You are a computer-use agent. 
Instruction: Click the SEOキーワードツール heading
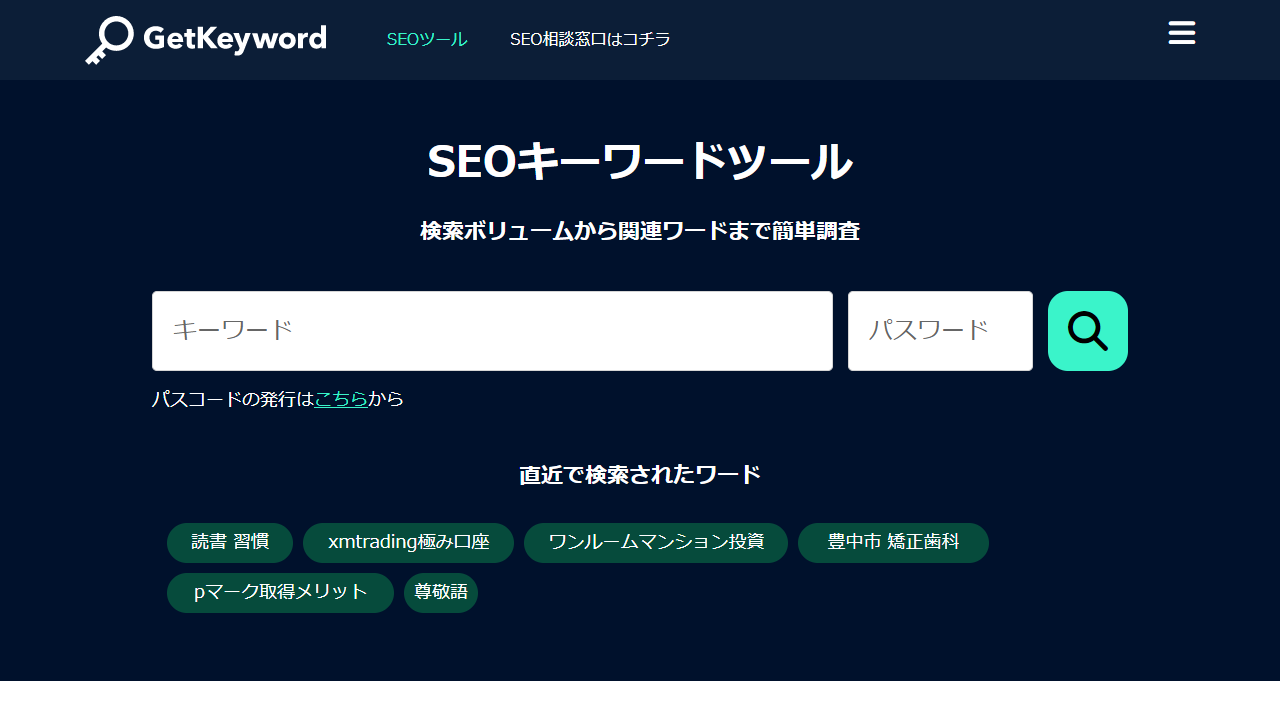pos(640,161)
